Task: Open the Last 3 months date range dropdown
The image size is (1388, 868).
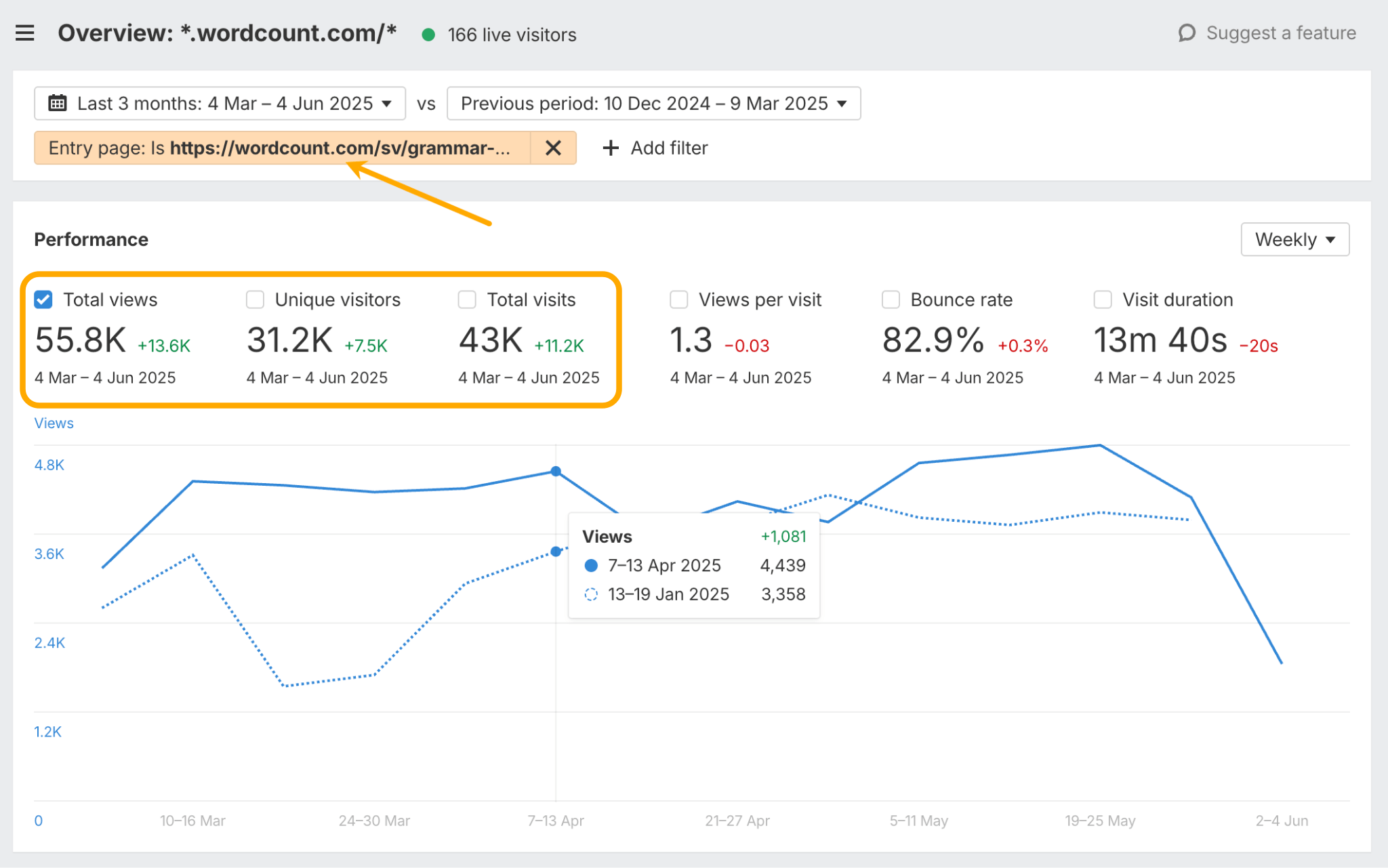Action: (220, 103)
